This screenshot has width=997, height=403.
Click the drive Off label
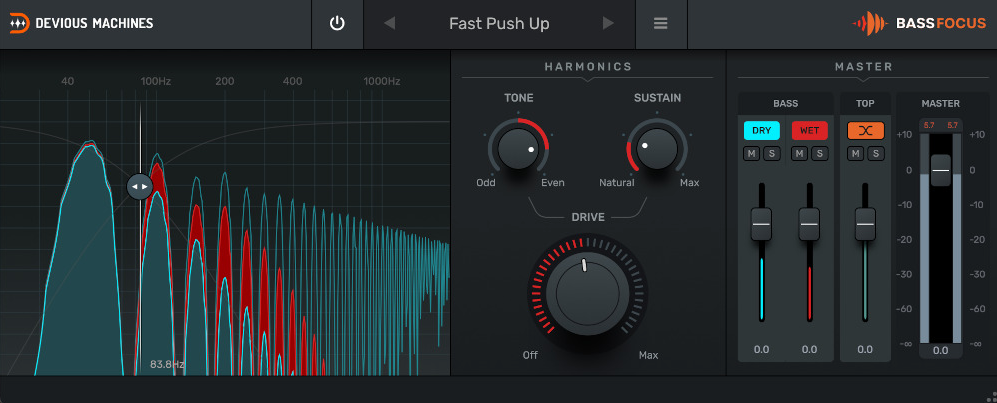530,355
